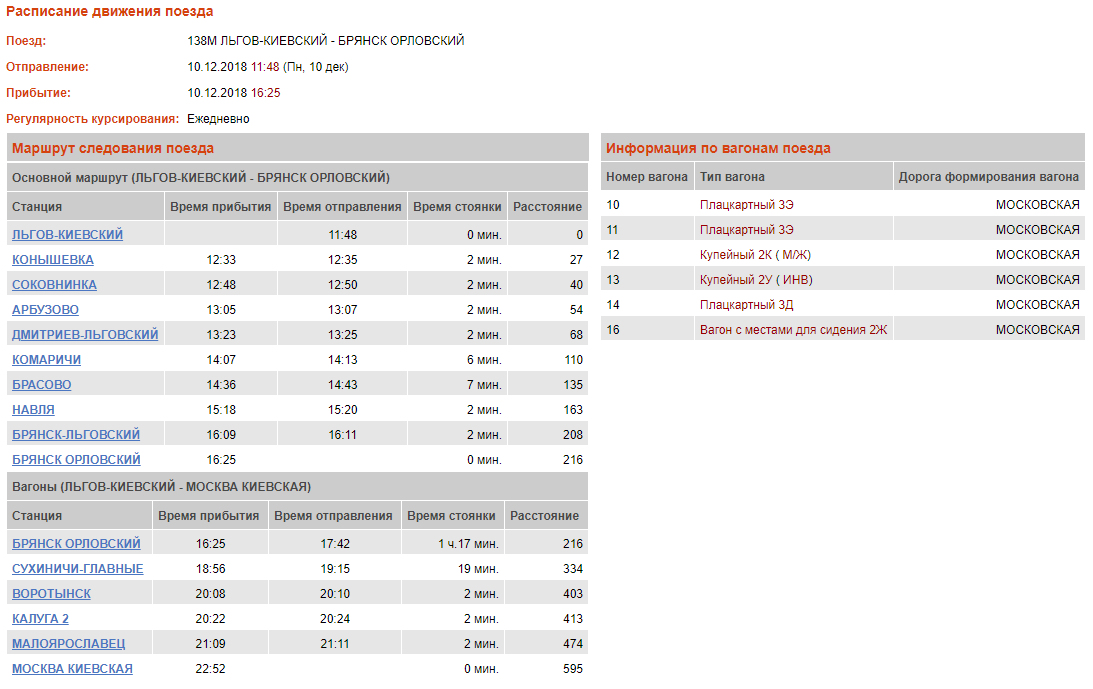Click the ВОРОТЫНСК station link
Image resolution: width=1093 pixels, height=689 pixels.
coord(51,594)
